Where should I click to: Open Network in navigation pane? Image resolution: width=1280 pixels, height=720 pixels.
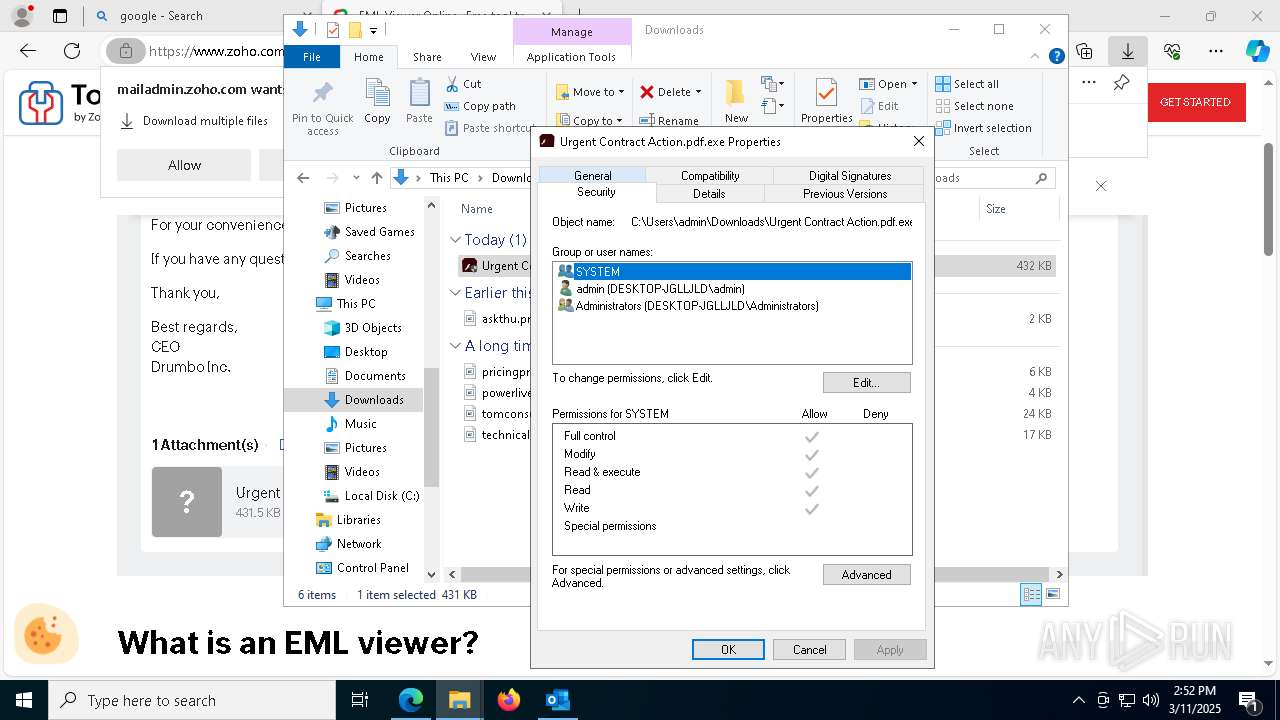click(348, 544)
